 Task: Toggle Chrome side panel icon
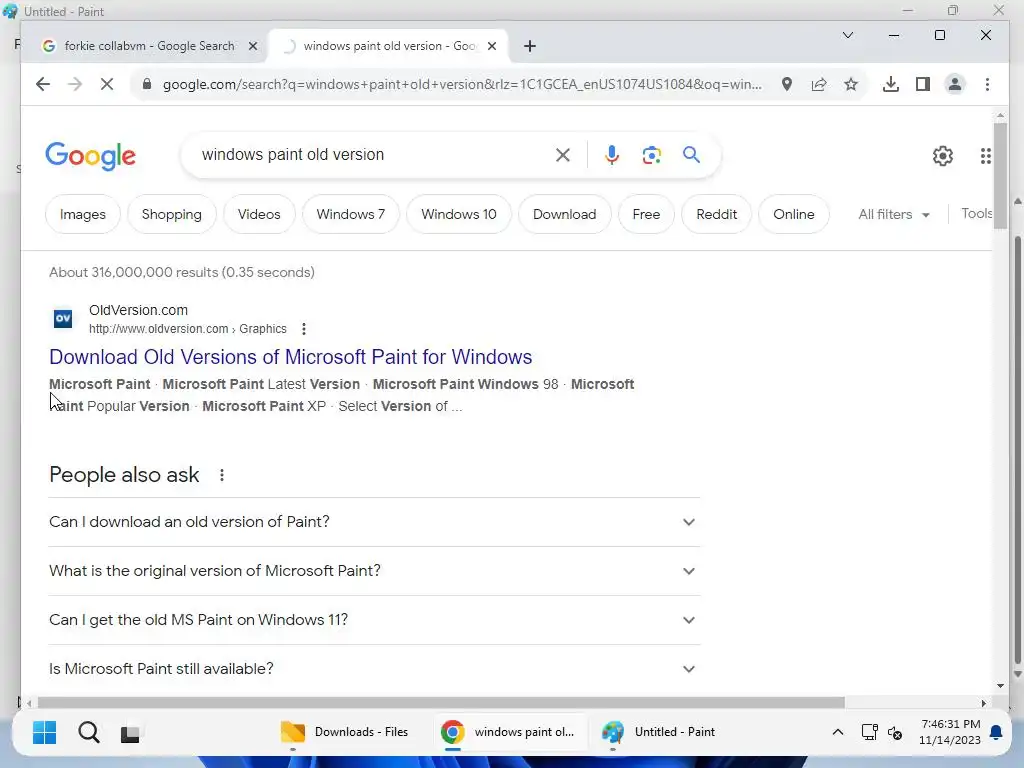point(923,84)
